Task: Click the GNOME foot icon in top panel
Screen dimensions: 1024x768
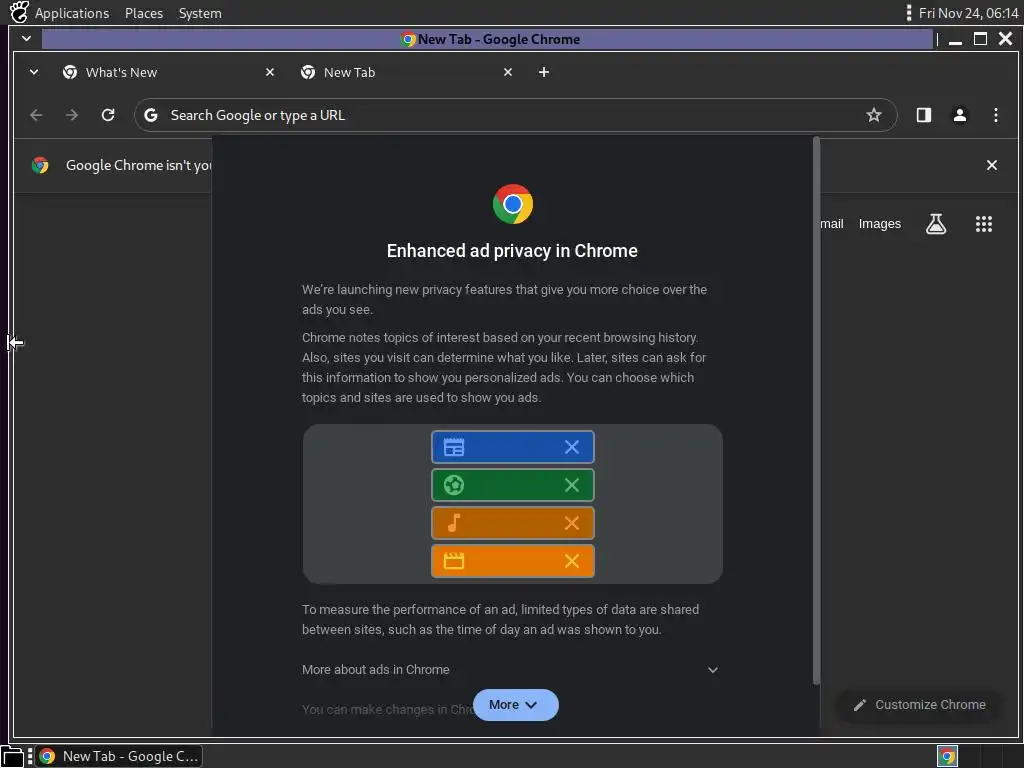Action: (19, 12)
